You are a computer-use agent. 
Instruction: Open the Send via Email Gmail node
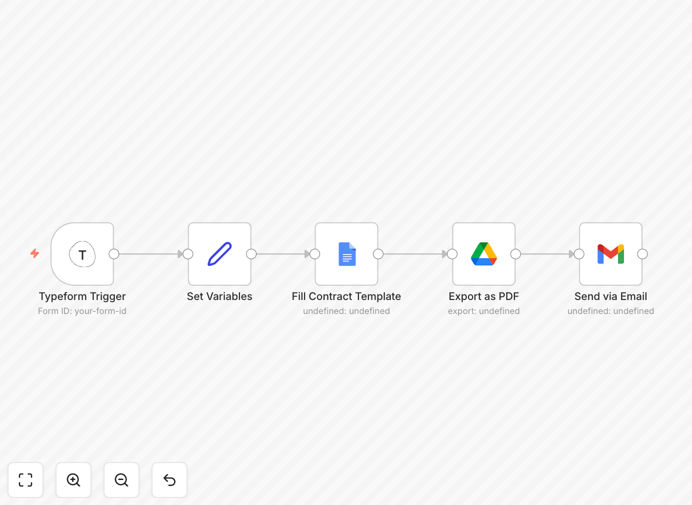click(611, 254)
